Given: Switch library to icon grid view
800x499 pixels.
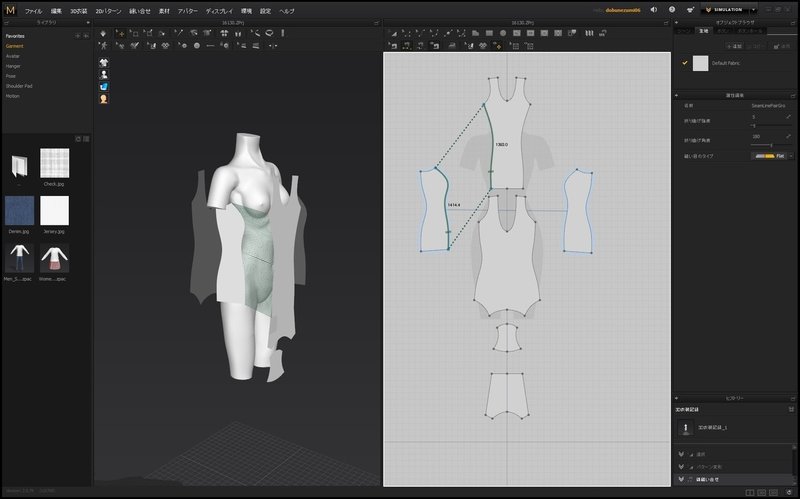Looking at the screenshot, I should (x=78, y=139).
